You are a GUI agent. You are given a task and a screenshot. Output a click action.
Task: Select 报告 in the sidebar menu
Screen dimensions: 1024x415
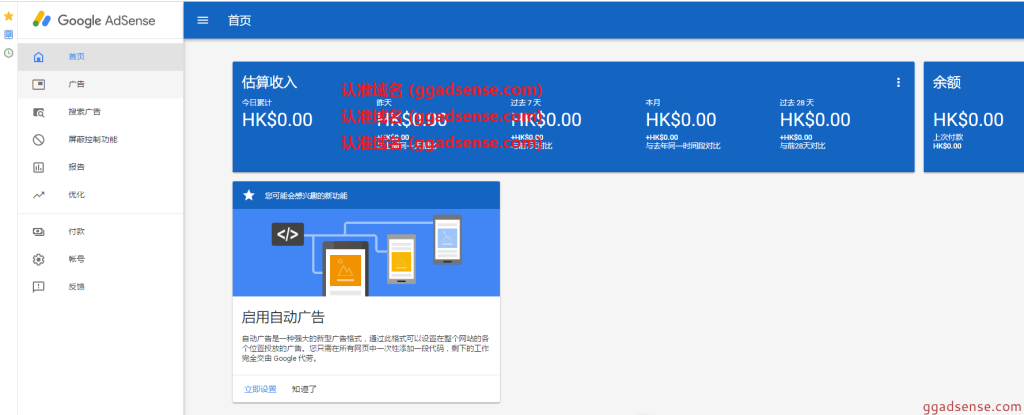pos(76,167)
